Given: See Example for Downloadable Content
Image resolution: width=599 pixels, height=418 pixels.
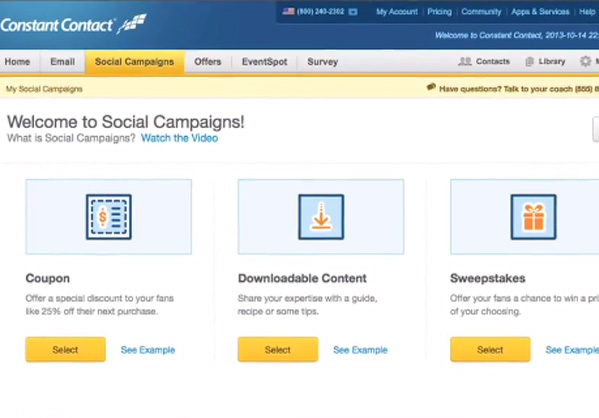Looking at the screenshot, I should click(360, 350).
